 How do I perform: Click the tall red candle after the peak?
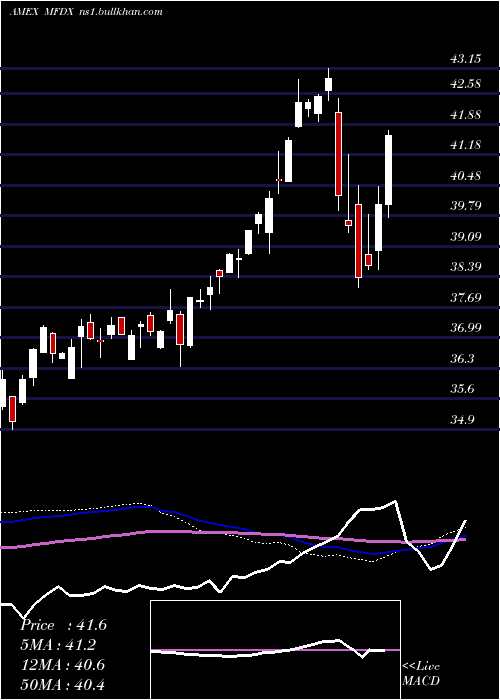click(338, 154)
